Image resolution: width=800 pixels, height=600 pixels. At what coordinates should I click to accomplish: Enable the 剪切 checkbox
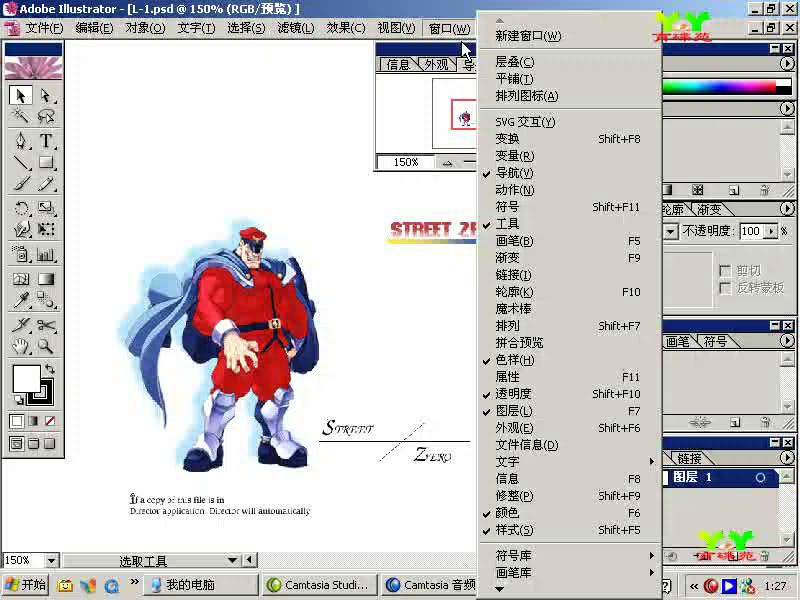724,270
